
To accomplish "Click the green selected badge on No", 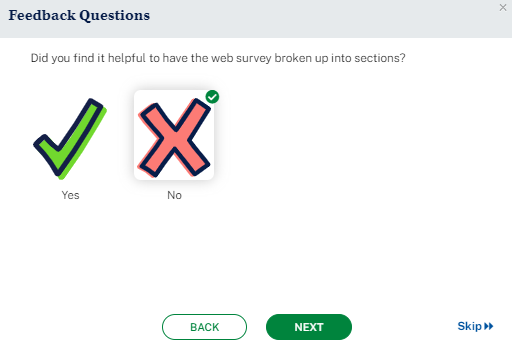I will click(212, 97).
